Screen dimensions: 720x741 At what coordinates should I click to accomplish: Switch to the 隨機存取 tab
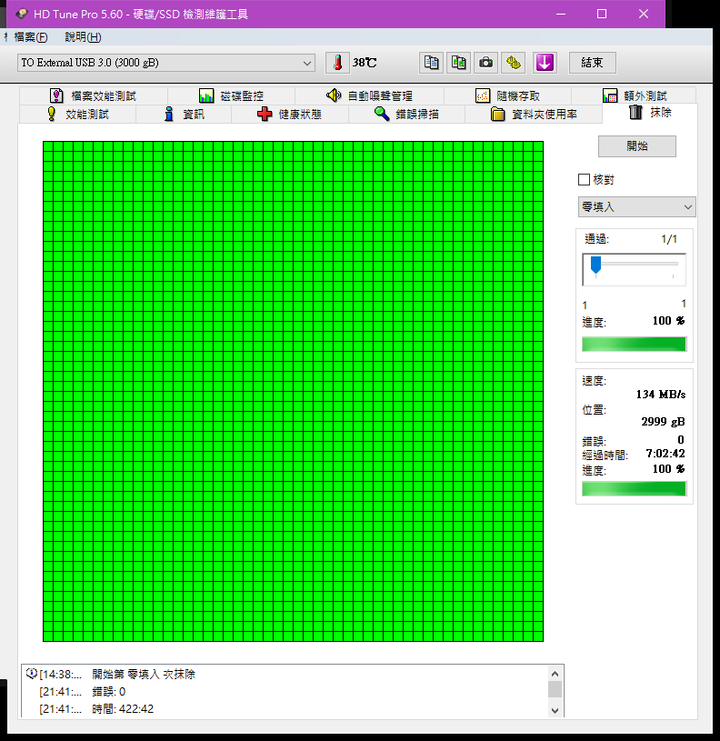pos(507,96)
